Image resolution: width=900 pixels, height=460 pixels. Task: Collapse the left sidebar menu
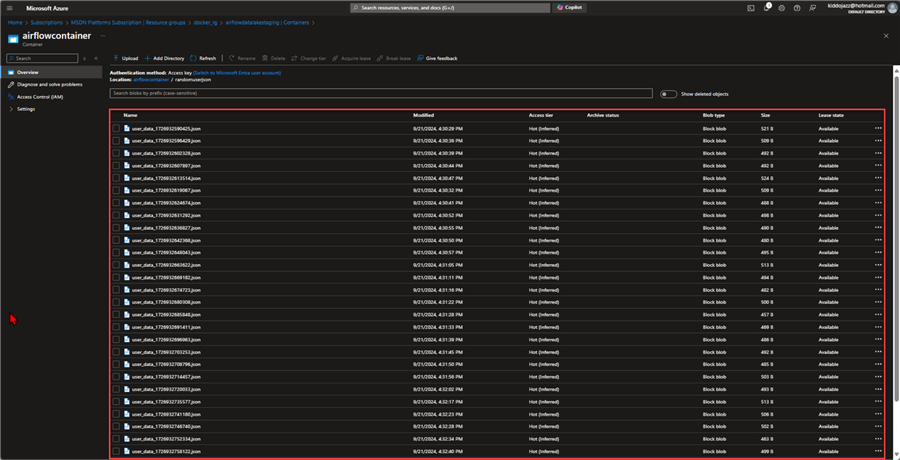coord(95,59)
